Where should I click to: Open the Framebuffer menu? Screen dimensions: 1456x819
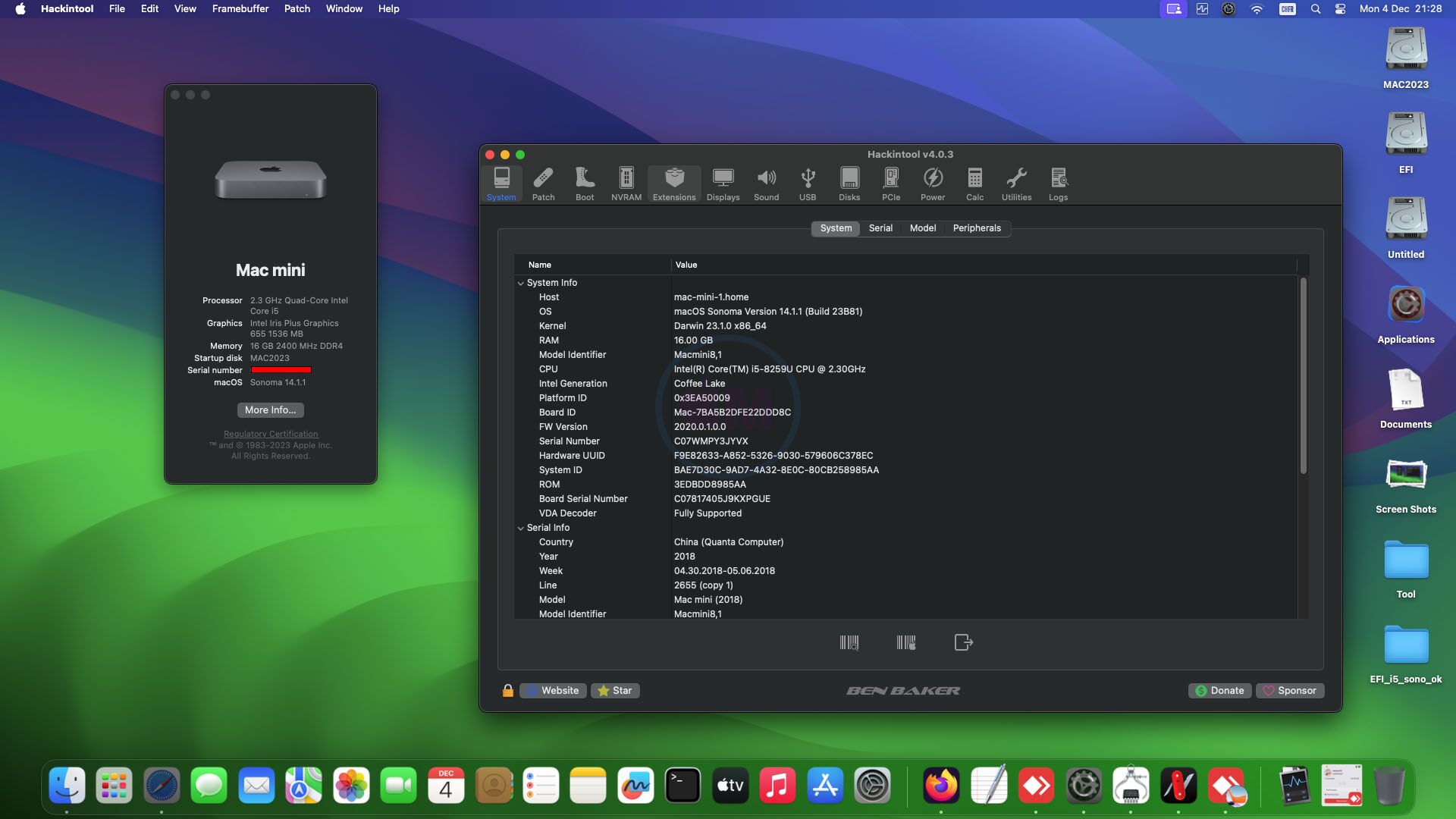240,9
